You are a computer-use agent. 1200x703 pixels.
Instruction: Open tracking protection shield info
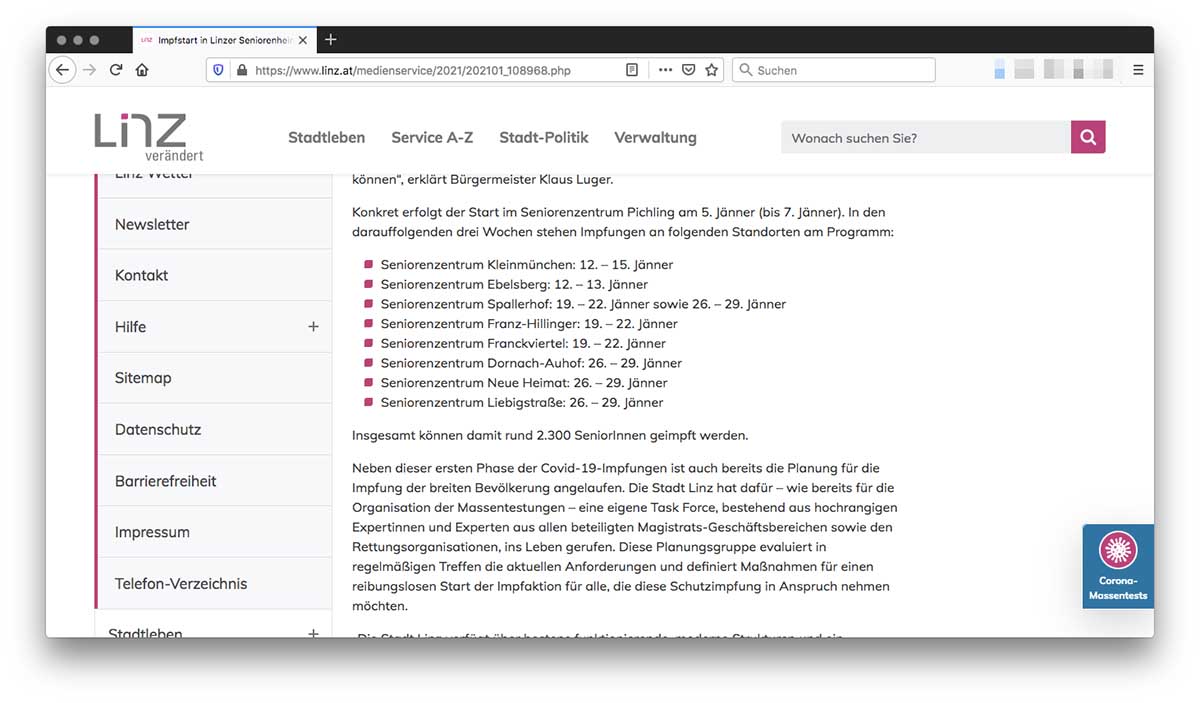[x=218, y=70]
